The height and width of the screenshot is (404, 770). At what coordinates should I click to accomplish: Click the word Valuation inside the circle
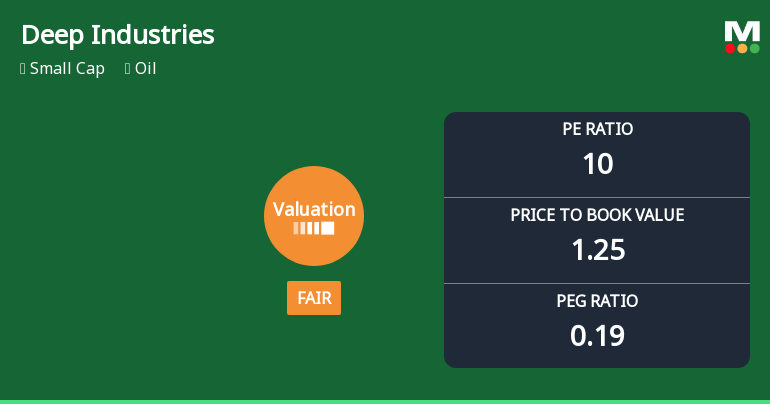(x=314, y=209)
